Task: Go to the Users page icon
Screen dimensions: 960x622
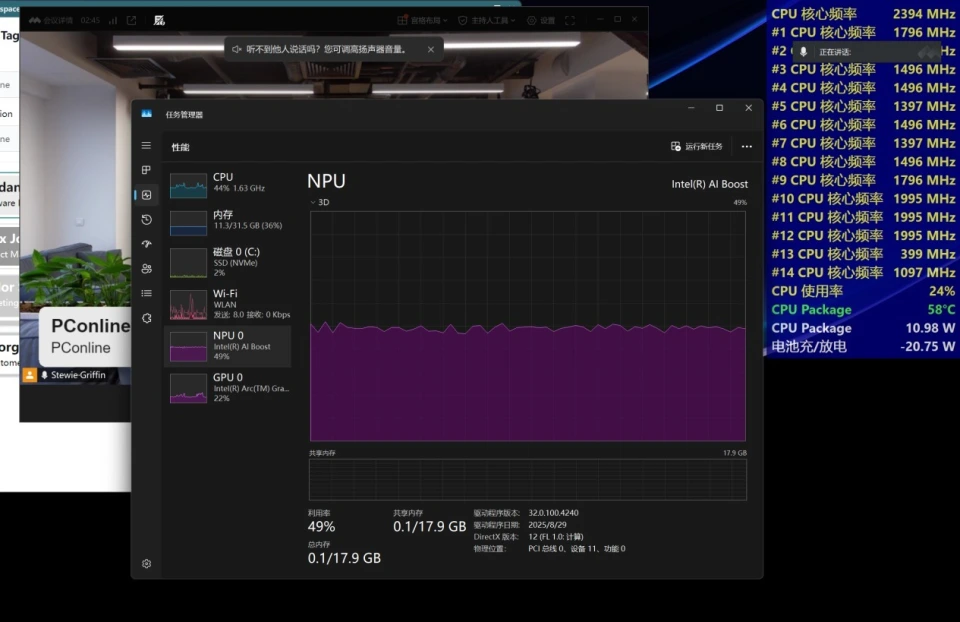Action: [146, 268]
